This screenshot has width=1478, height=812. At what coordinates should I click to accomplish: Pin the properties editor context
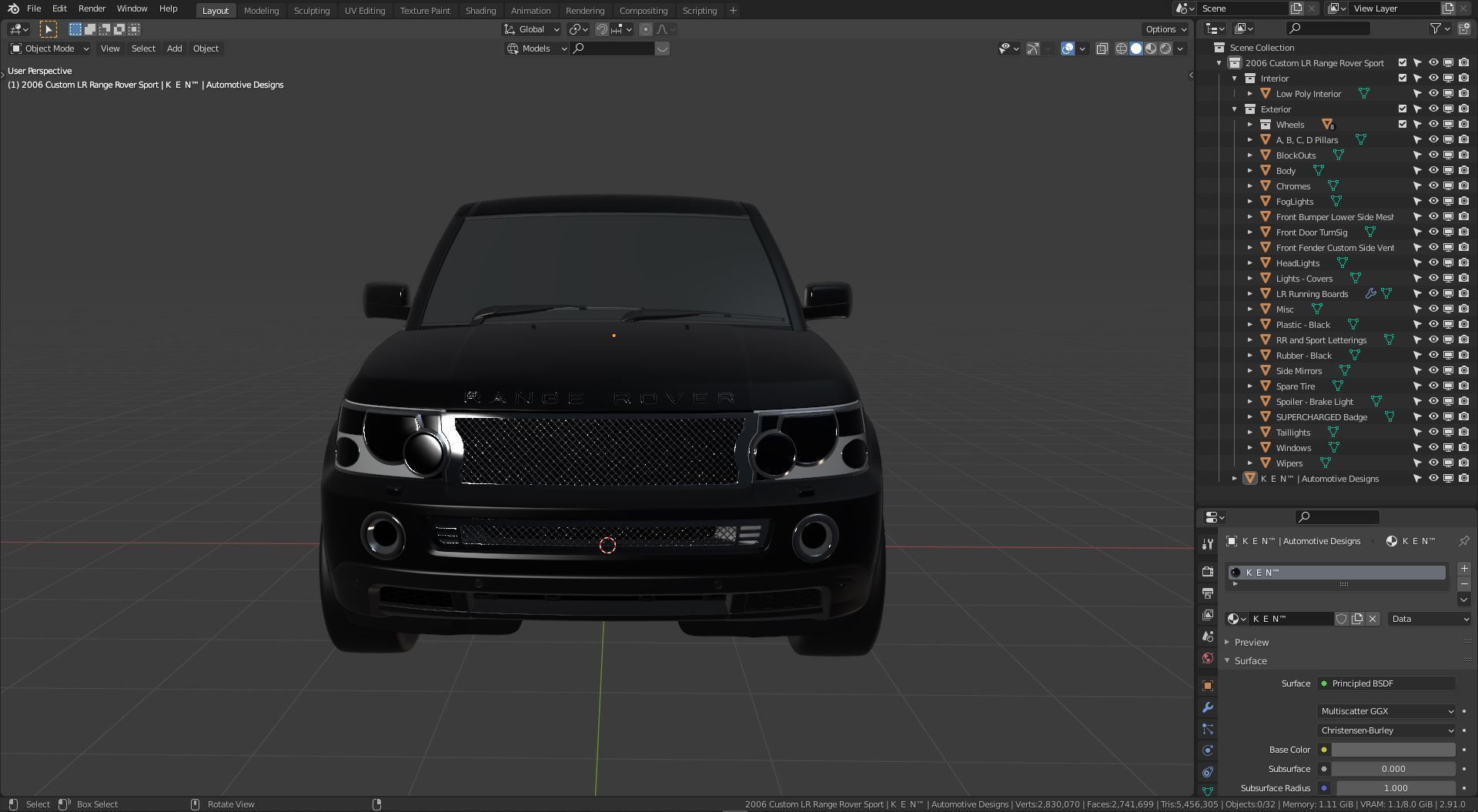pos(1463,541)
